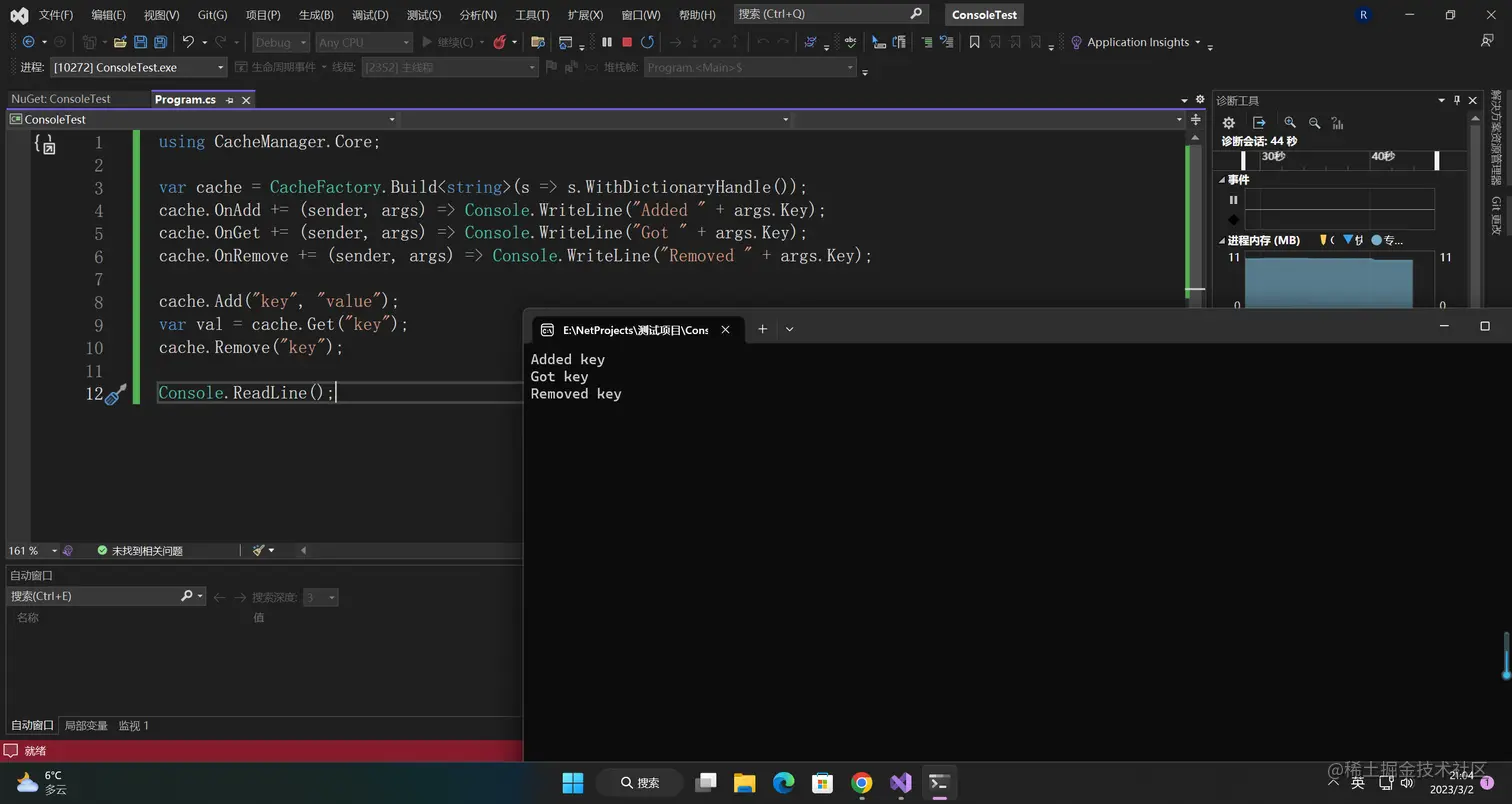Zoom in on the diagnostic timeline
The width and height of the screenshot is (1512, 804).
point(1290,123)
